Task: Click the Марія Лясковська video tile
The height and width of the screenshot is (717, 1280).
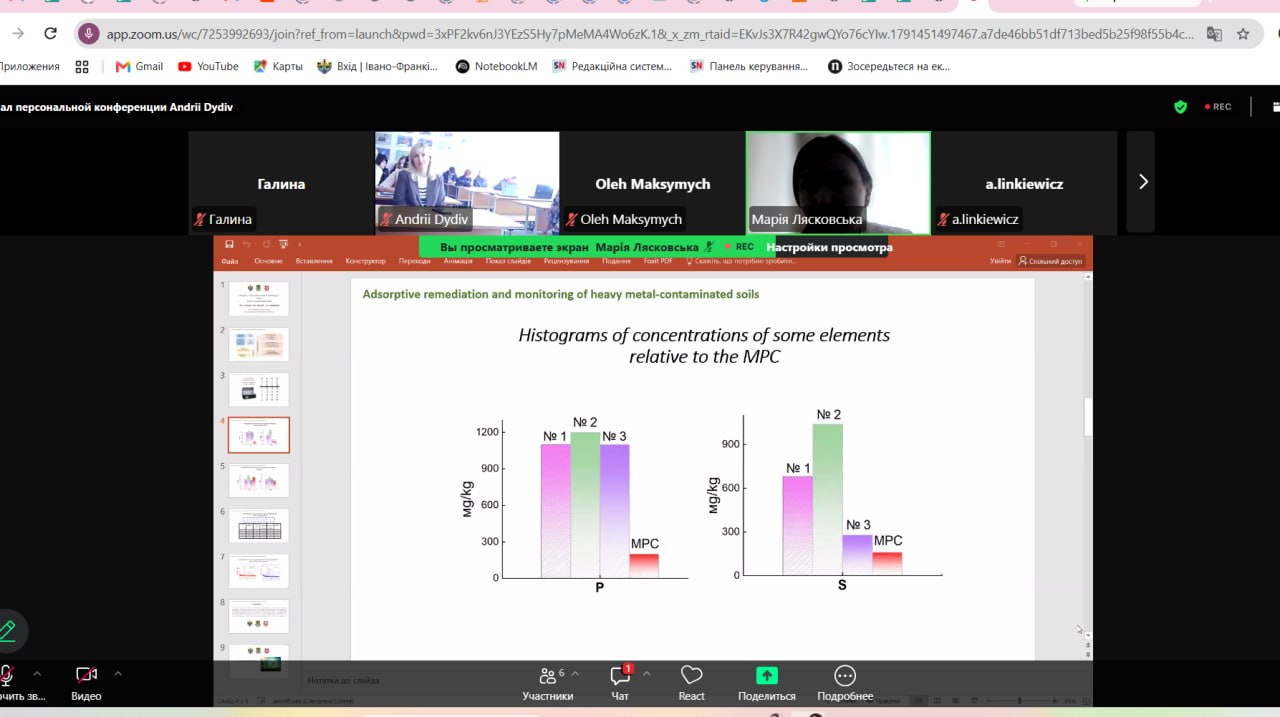Action: pyautogui.click(x=838, y=183)
